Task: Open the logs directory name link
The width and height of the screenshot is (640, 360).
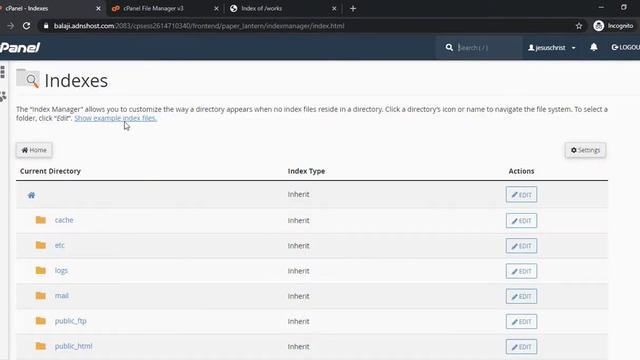Action: (61, 271)
